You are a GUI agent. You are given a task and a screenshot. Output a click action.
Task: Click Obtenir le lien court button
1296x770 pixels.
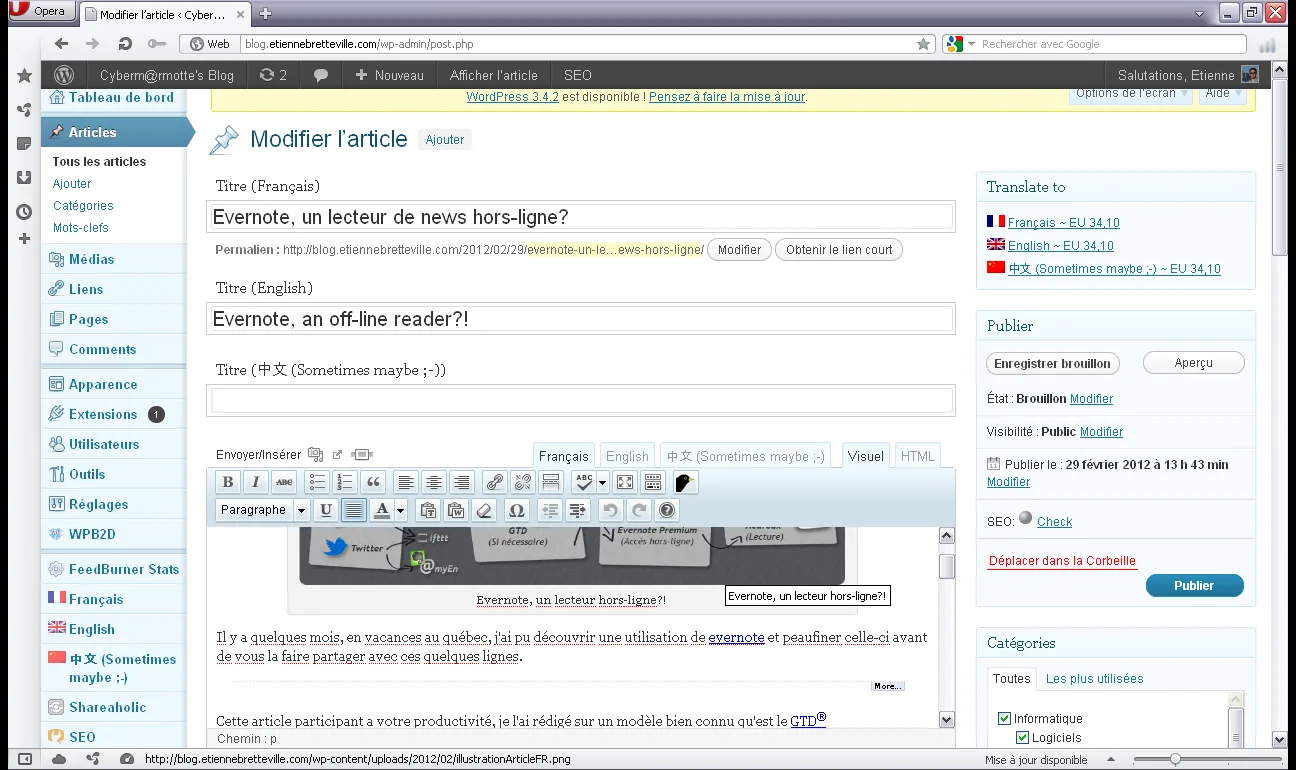[x=839, y=250]
